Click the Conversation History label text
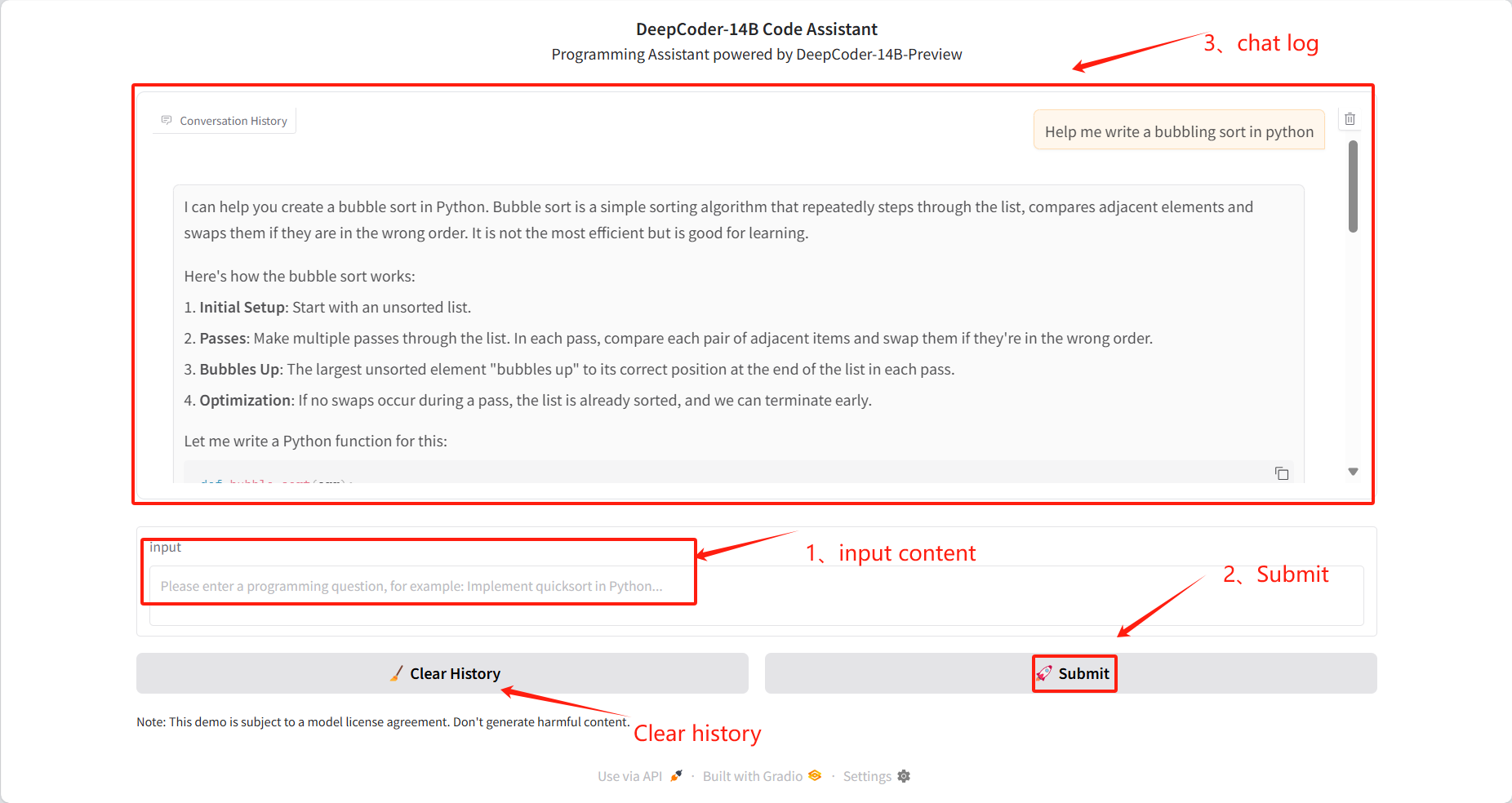 point(233,121)
